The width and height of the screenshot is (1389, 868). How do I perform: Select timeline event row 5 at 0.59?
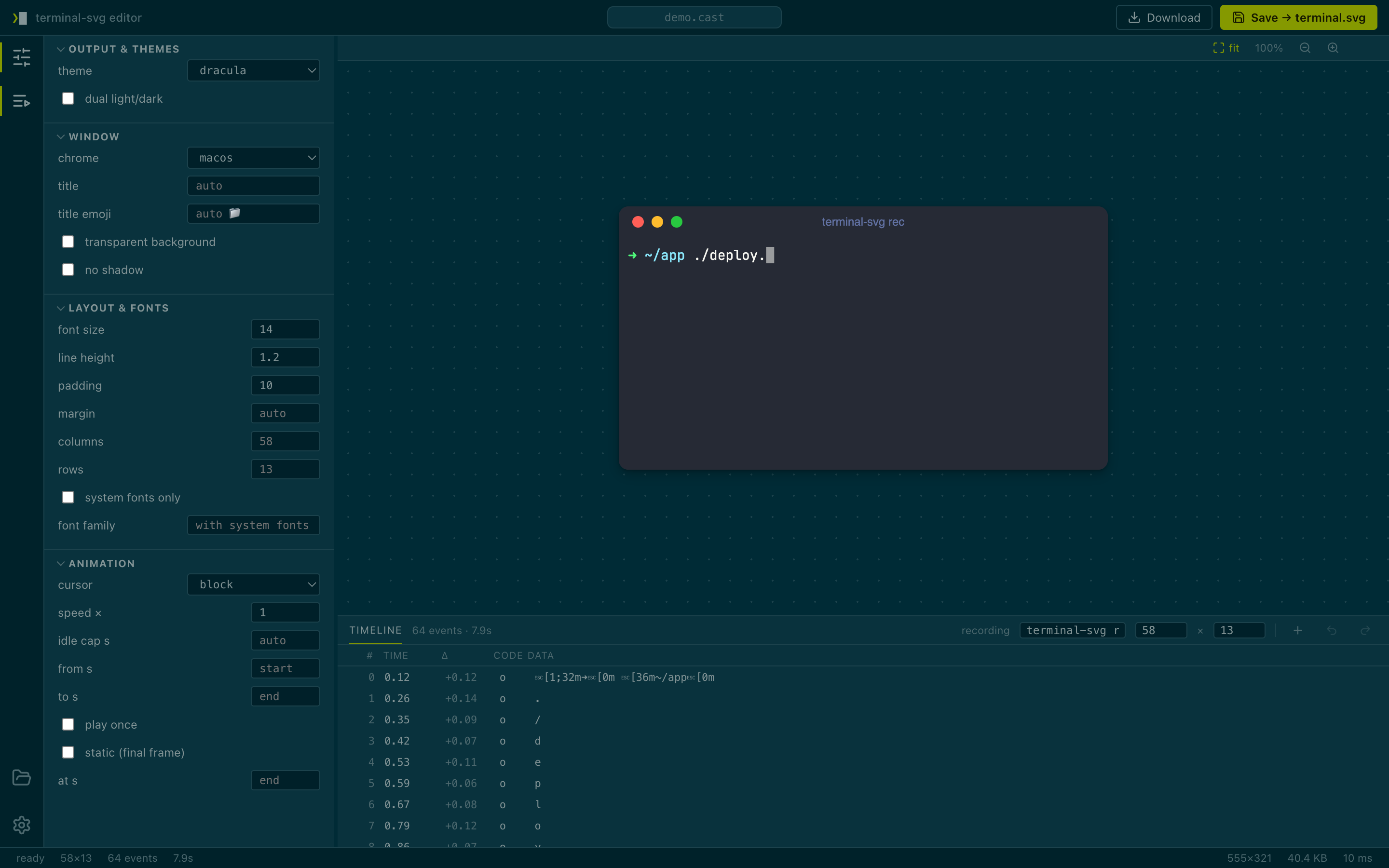863,784
